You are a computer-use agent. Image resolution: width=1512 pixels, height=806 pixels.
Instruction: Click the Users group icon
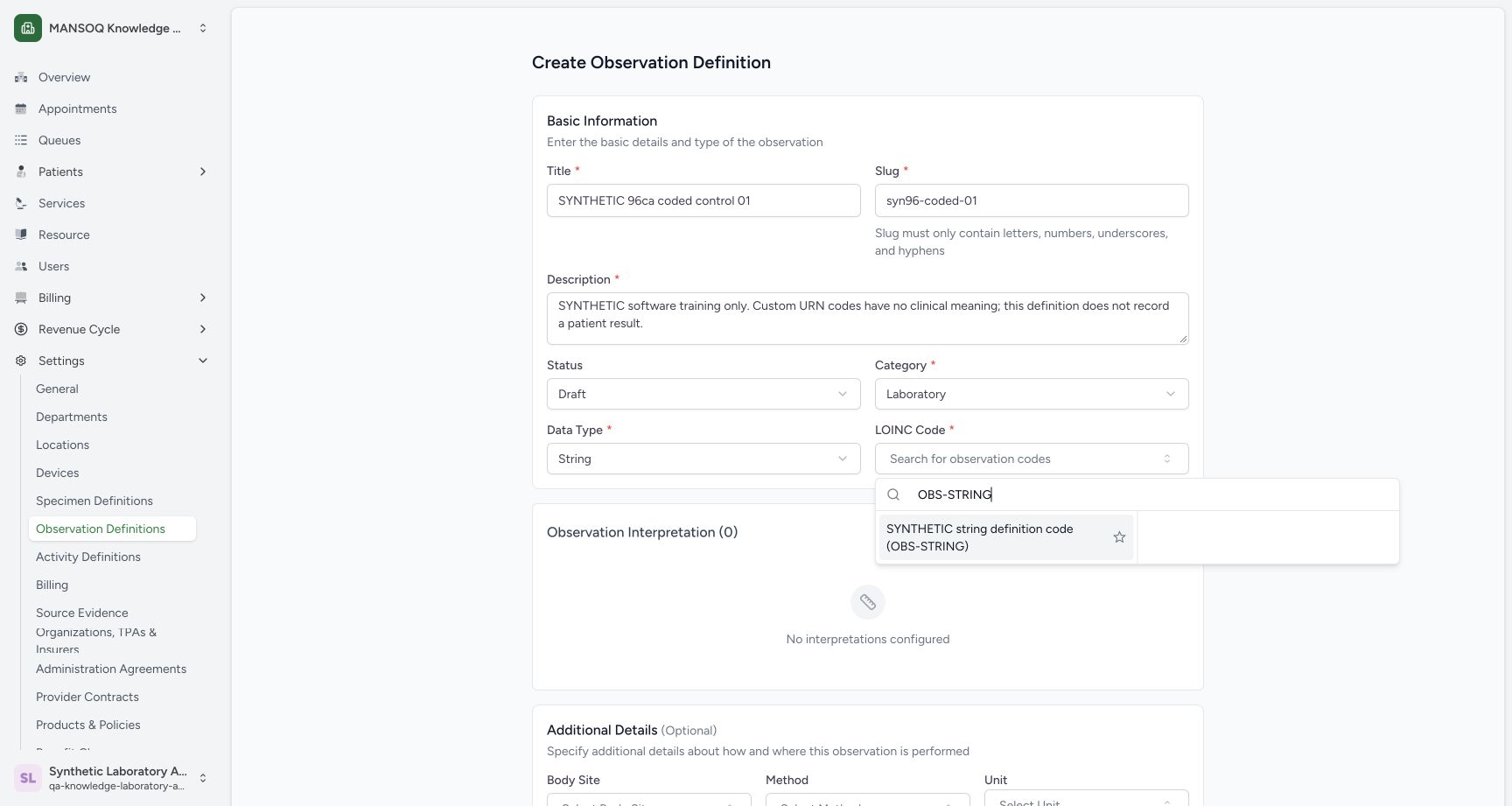coord(21,266)
